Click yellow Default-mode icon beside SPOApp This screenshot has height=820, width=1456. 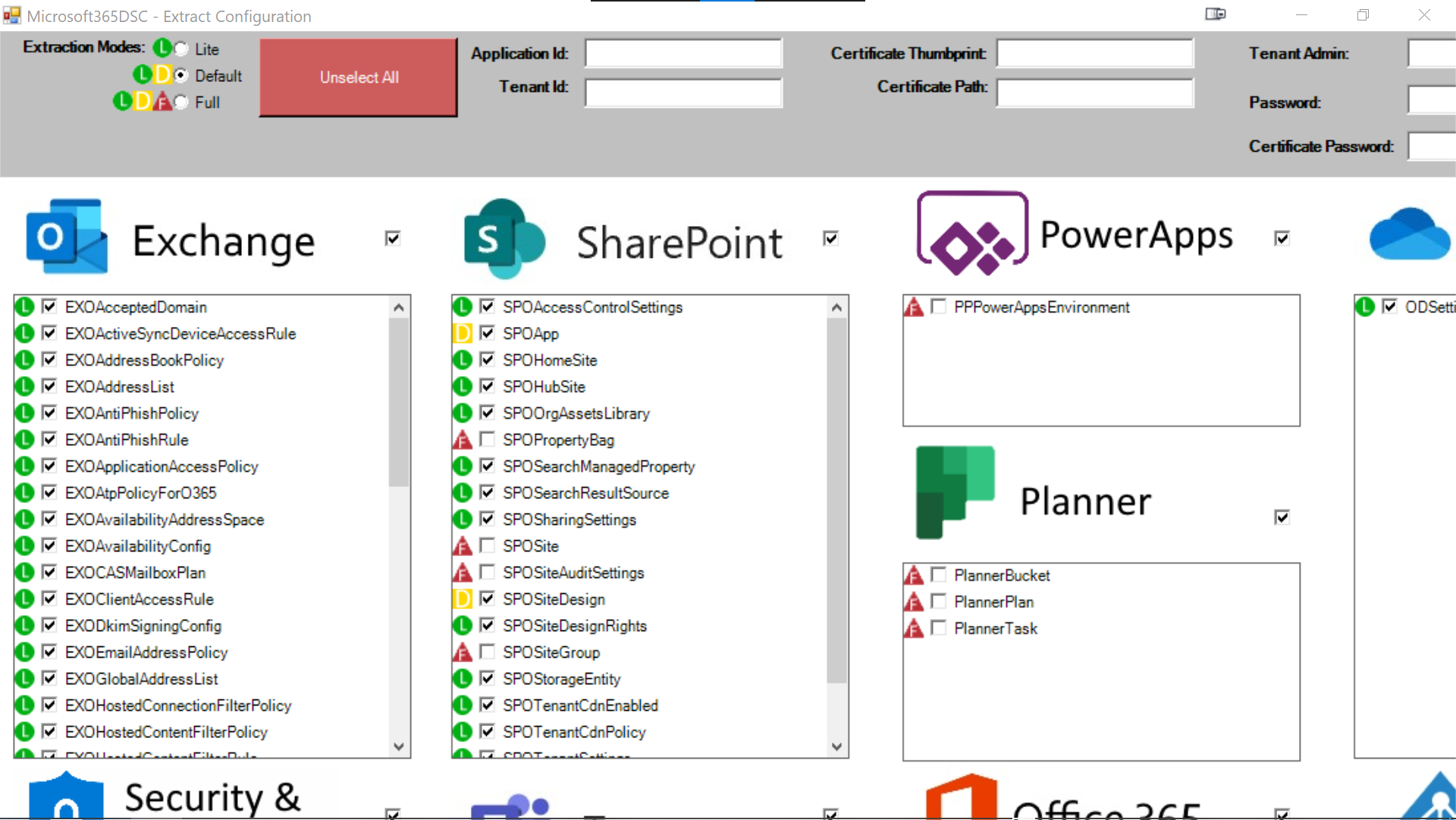[462, 334]
